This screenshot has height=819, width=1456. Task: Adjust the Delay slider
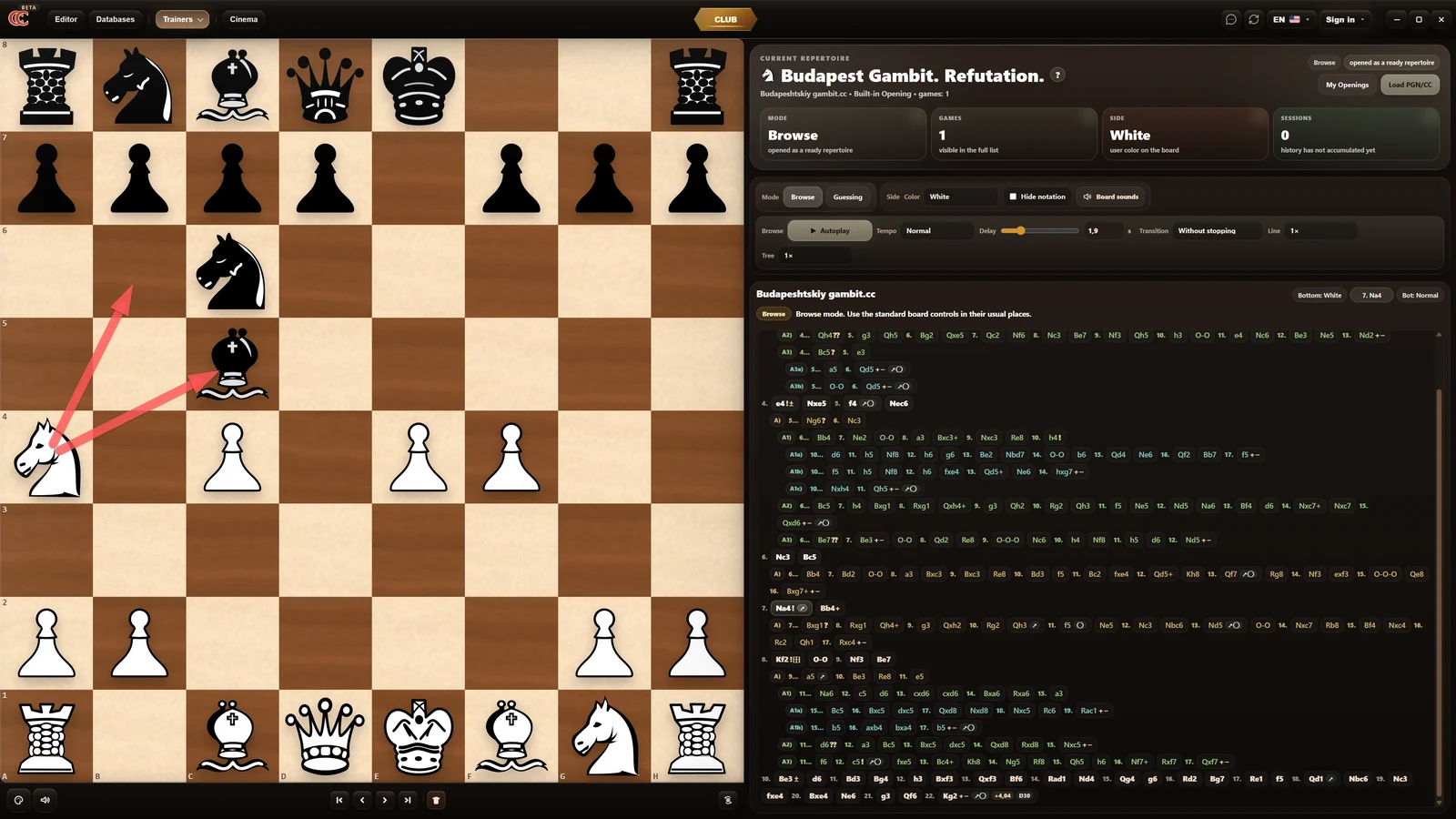1039,231
